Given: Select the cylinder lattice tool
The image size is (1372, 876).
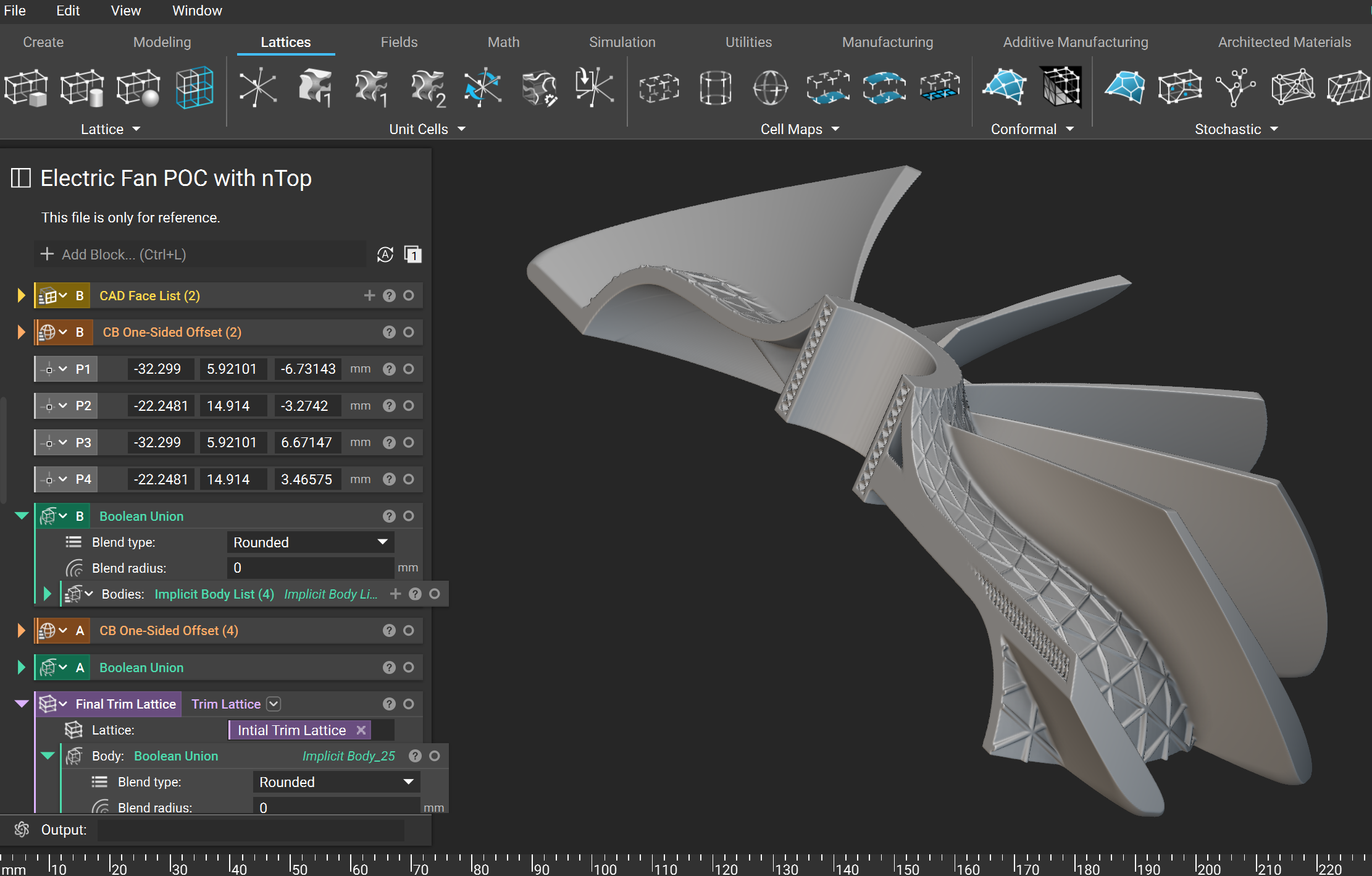Looking at the screenshot, I should (82, 87).
